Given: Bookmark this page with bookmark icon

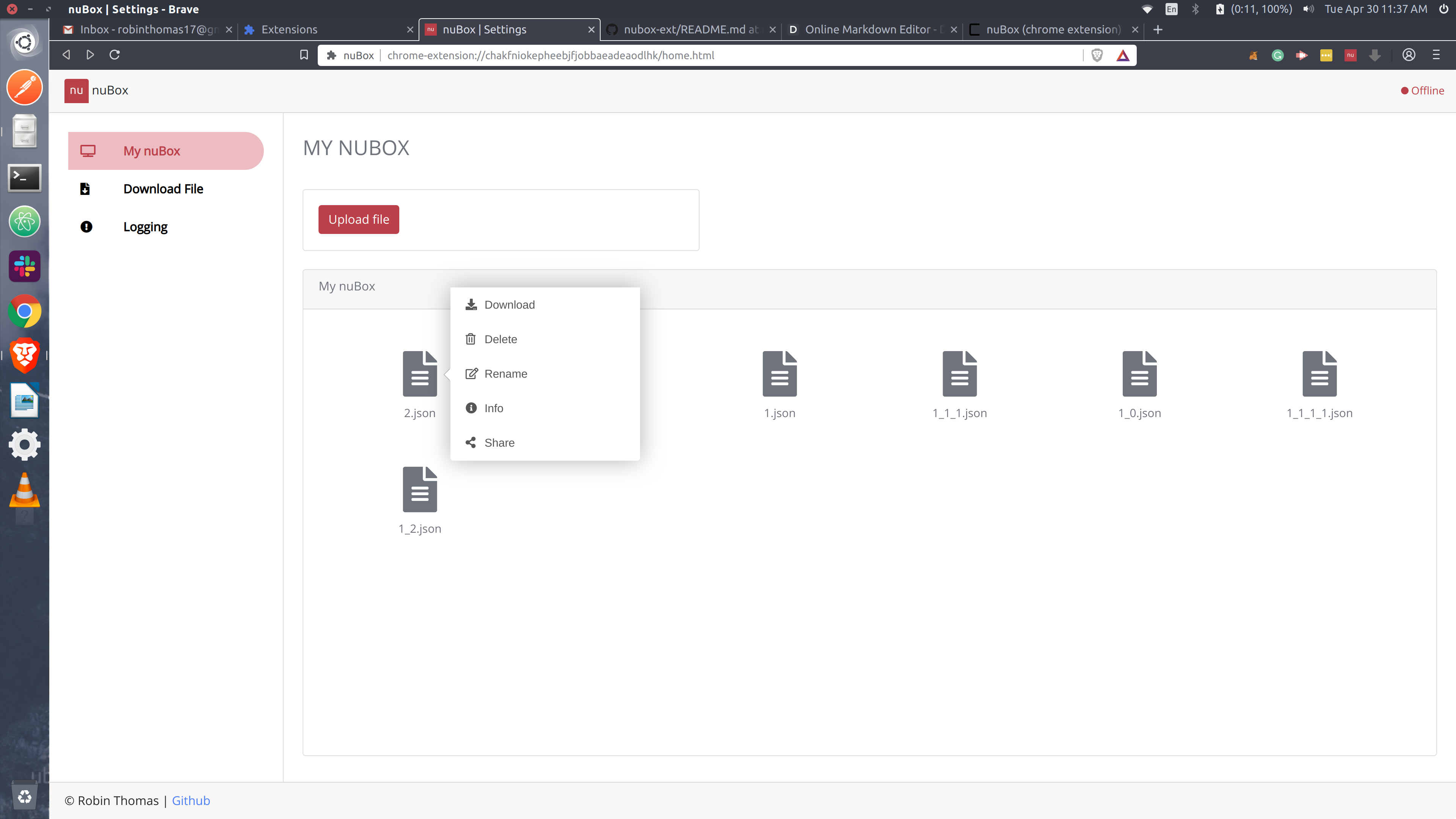Looking at the screenshot, I should (x=304, y=55).
